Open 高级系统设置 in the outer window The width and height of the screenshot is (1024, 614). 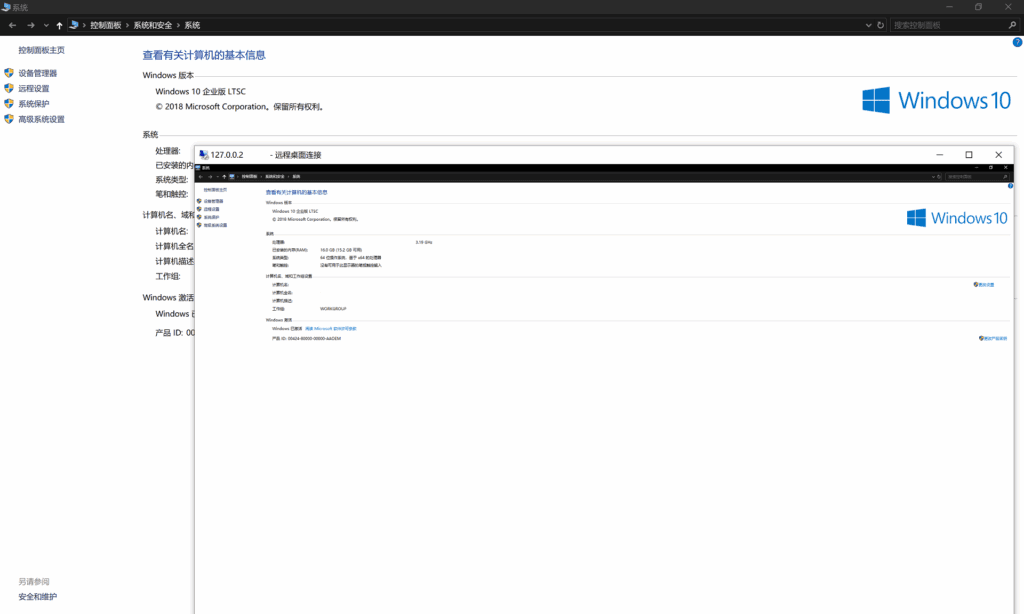pyautogui.click(x=41, y=119)
